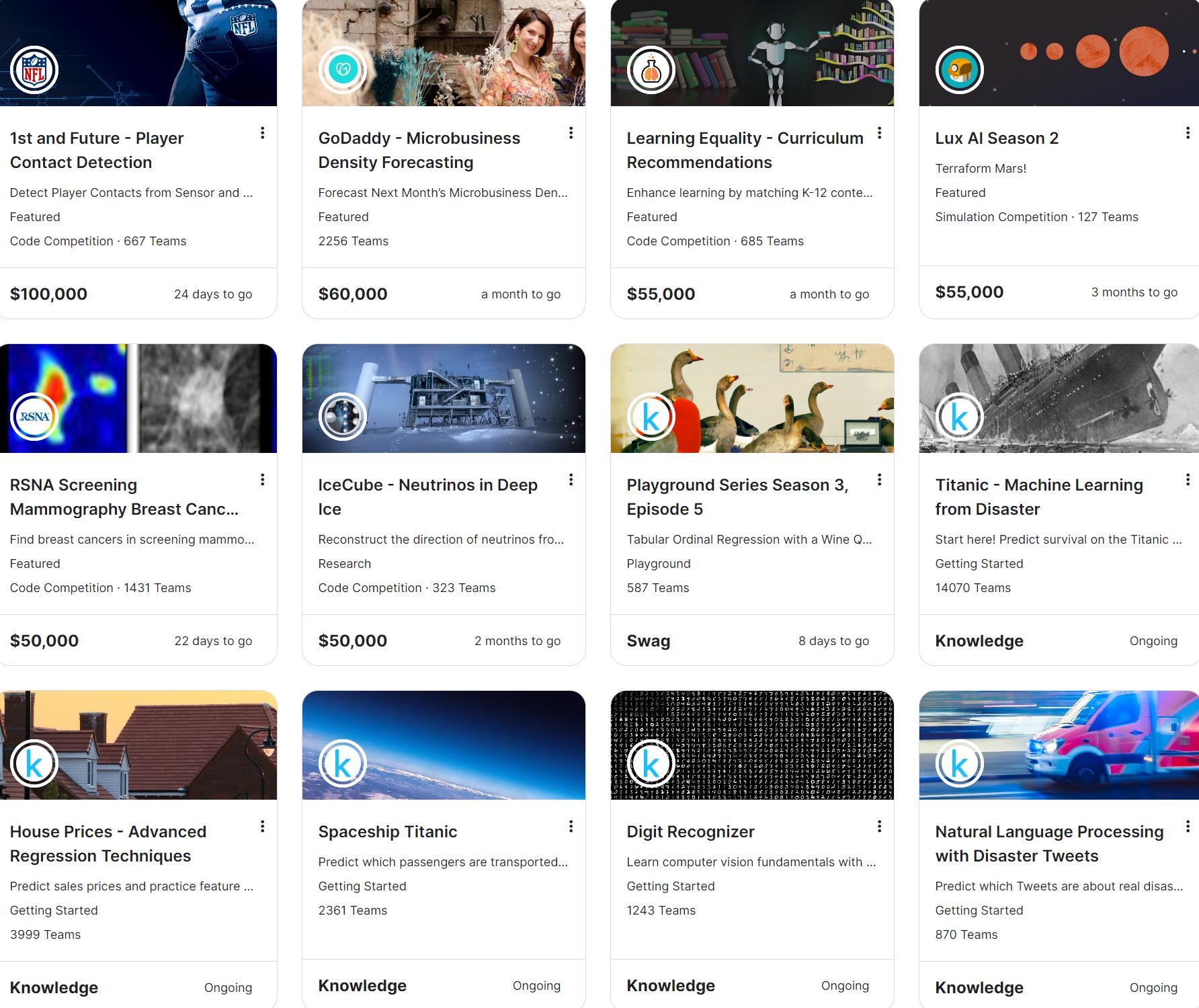Open House Prices - Advanced Regression Techniques
The width and height of the screenshot is (1199, 1008).
[108, 843]
